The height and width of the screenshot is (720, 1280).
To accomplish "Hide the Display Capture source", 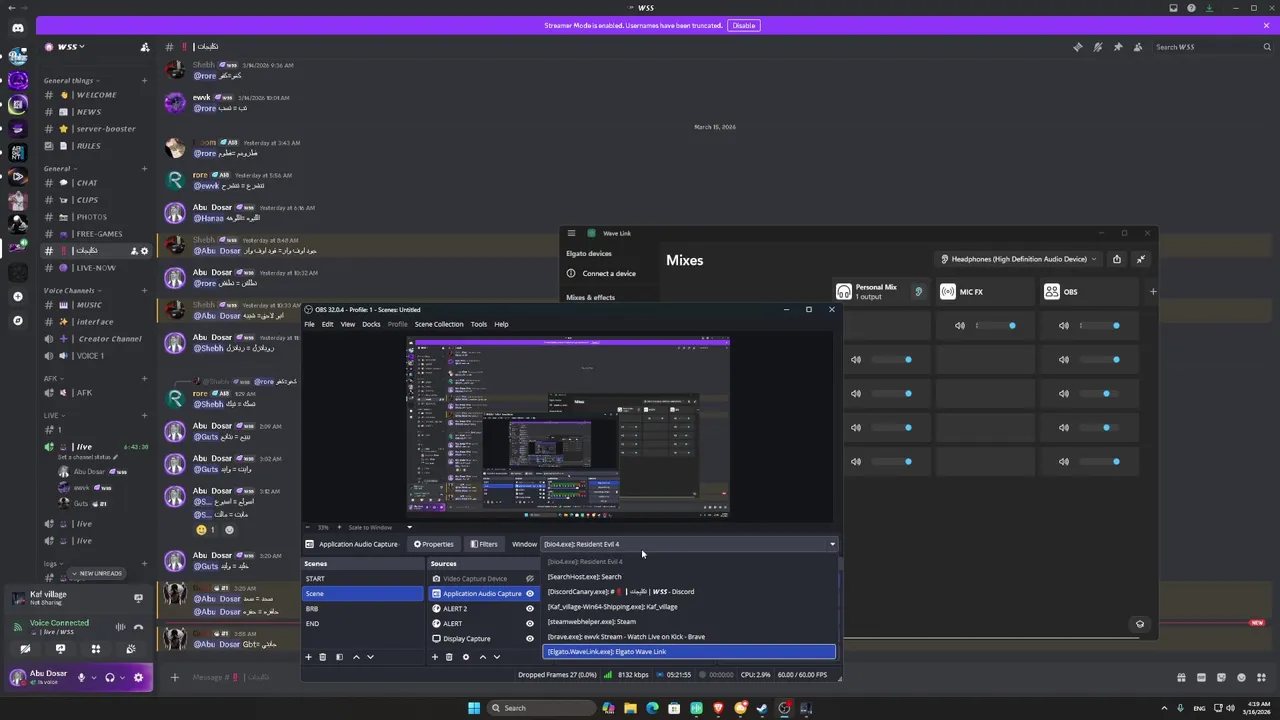I will [530, 639].
